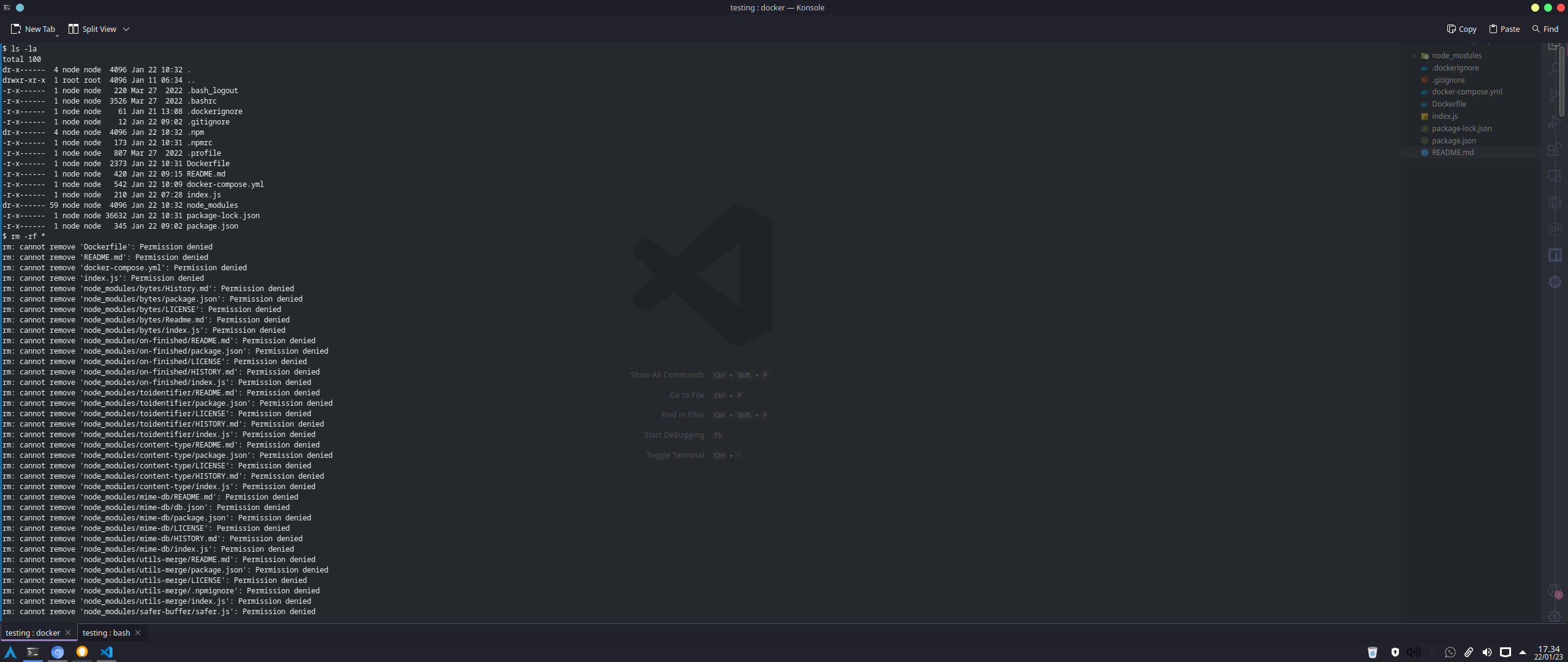Open the Visual Studio Code taskbar icon
Image resolution: width=1568 pixels, height=662 pixels.
pyautogui.click(x=107, y=652)
